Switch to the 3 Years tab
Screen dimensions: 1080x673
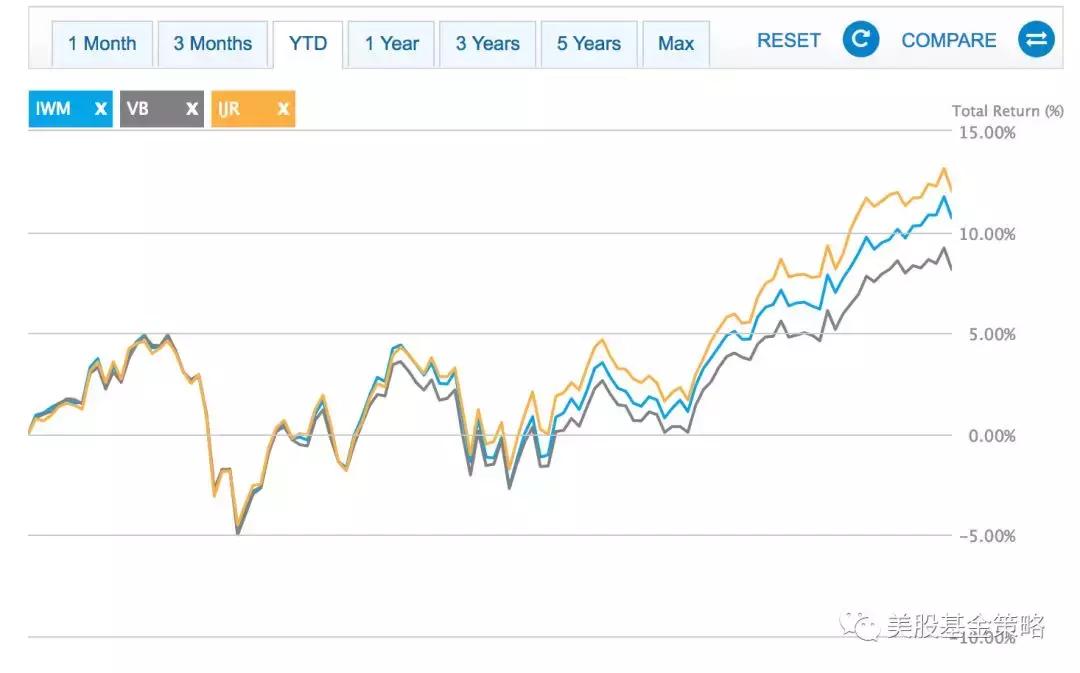(488, 44)
